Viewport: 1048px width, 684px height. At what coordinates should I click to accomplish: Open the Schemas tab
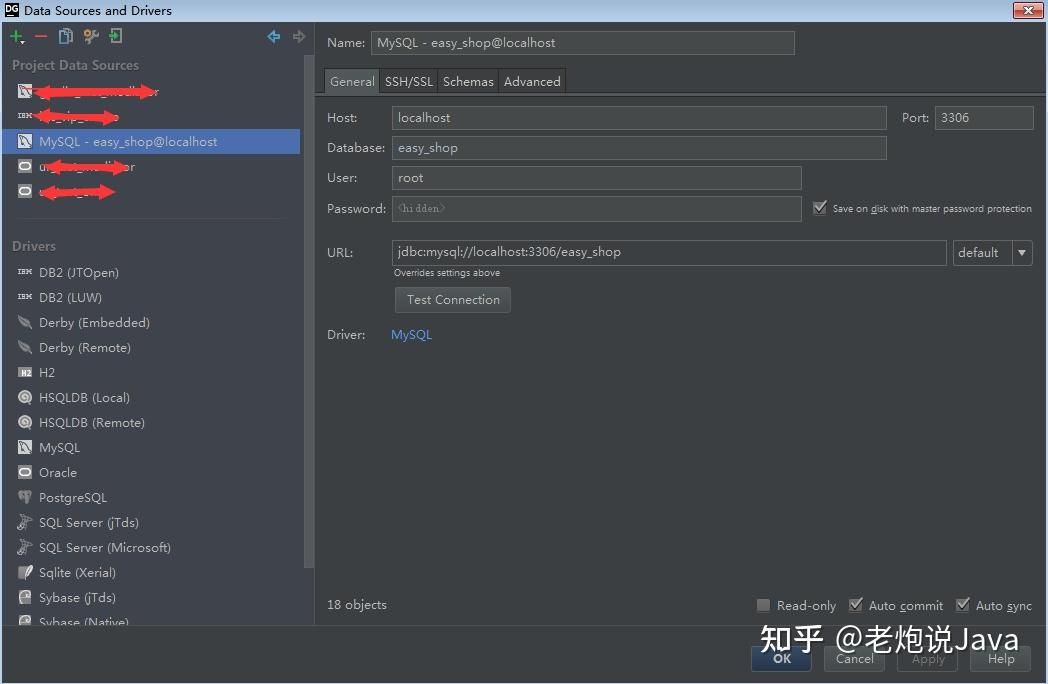click(x=468, y=81)
